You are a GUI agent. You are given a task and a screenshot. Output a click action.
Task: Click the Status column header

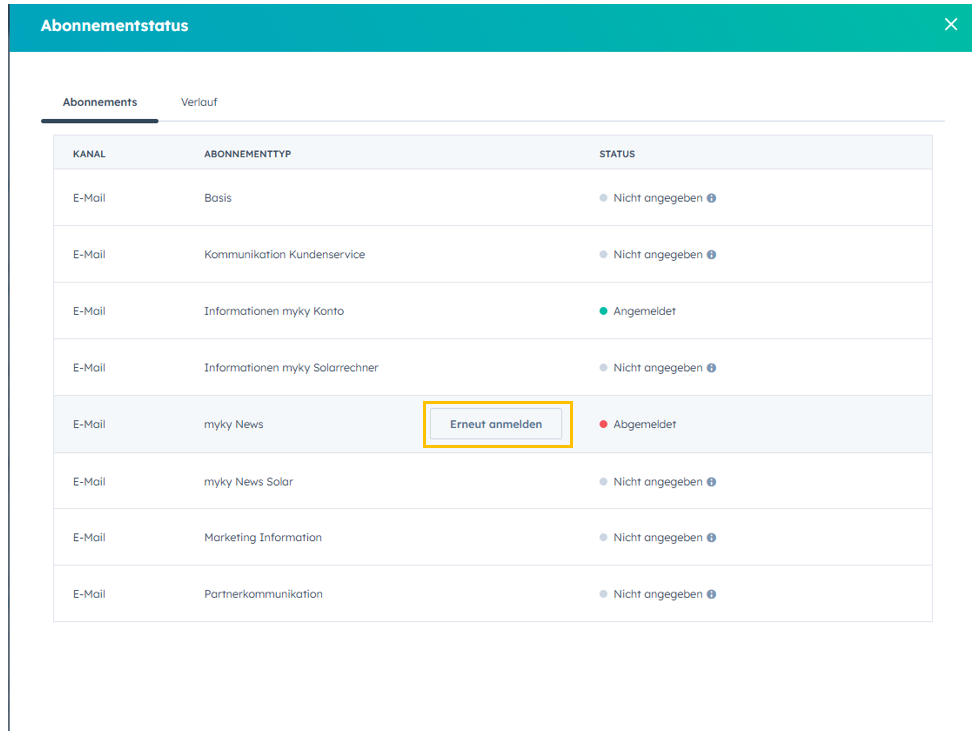617,154
